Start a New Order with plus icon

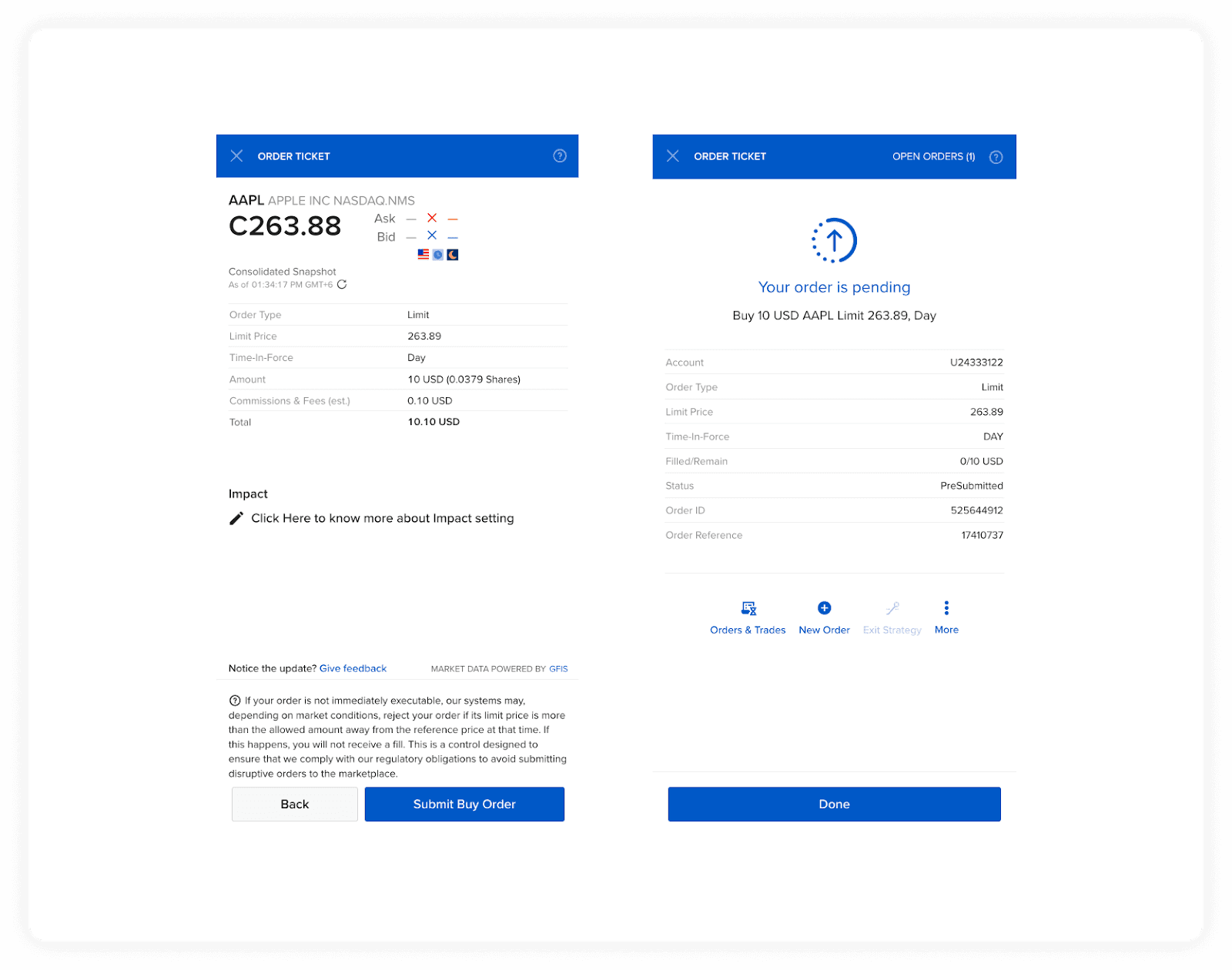(x=824, y=617)
